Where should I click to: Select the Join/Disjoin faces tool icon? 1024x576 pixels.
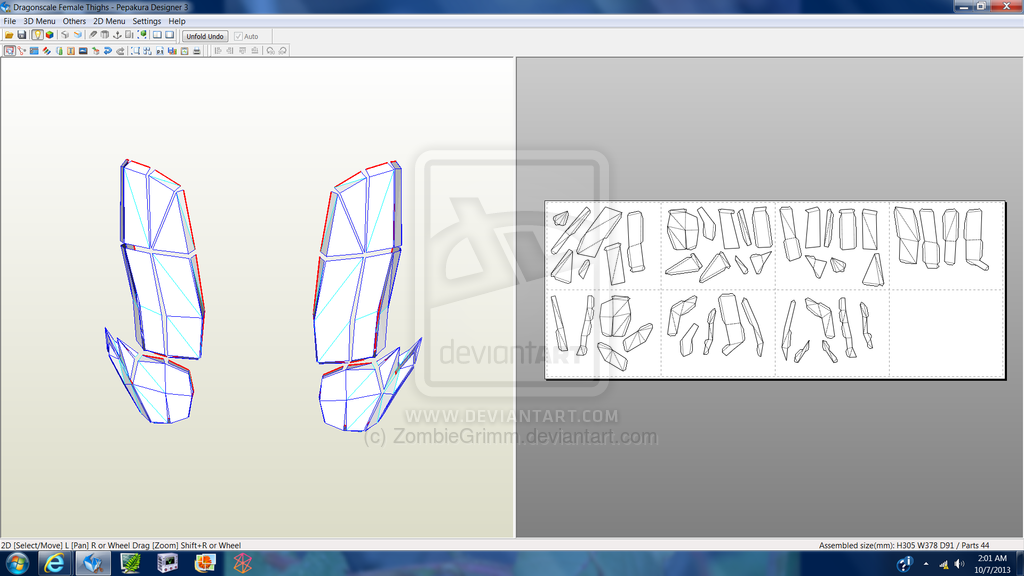click(x=22, y=50)
